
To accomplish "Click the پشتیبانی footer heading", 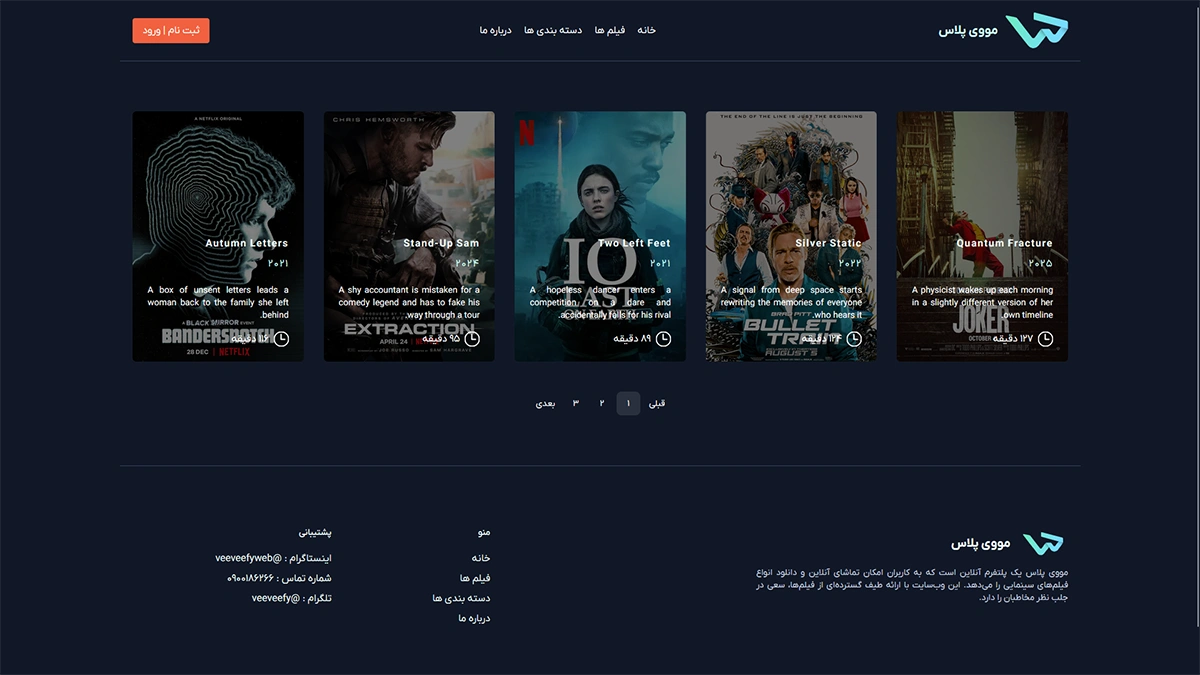I will (315, 532).
